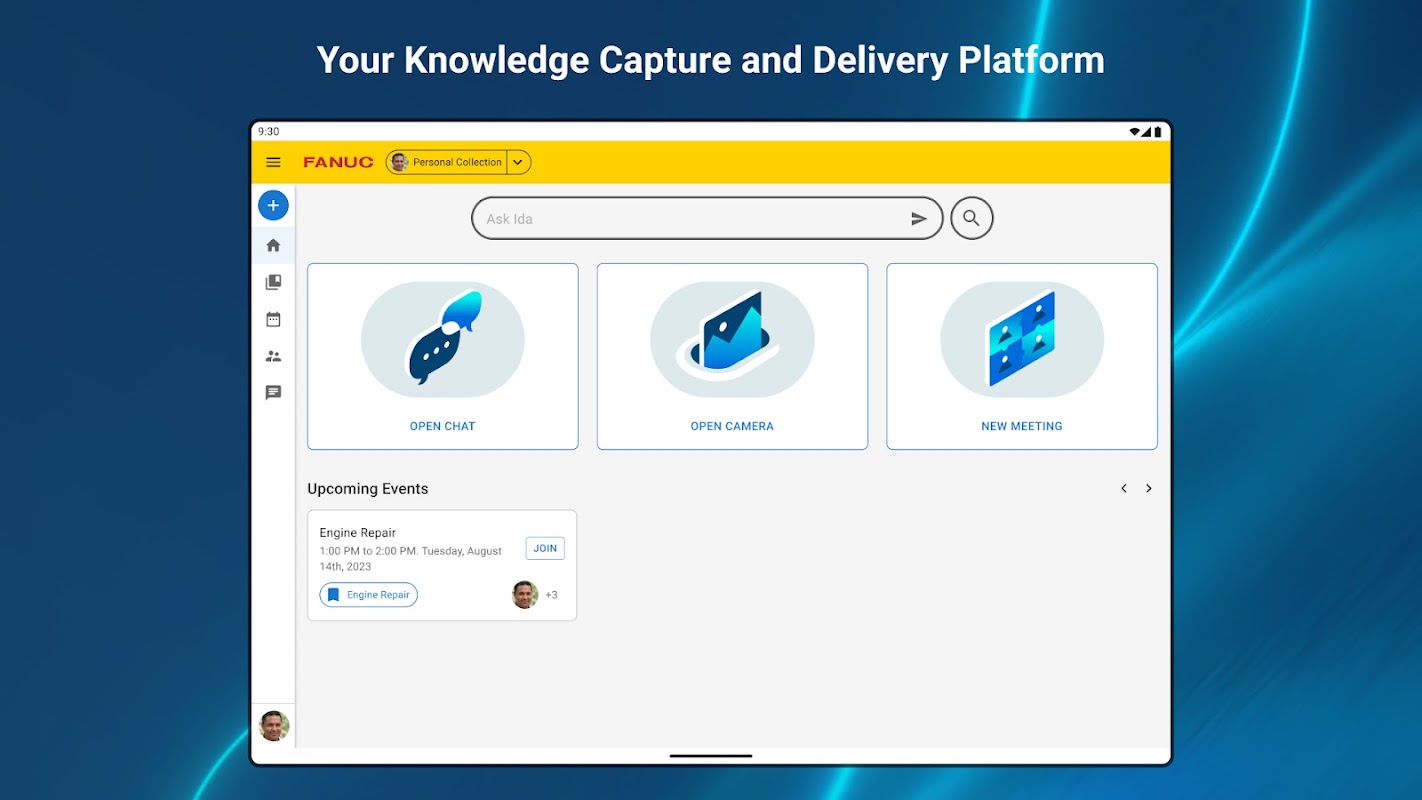Join the Engine Repair event
1422x800 pixels.
point(545,548)
